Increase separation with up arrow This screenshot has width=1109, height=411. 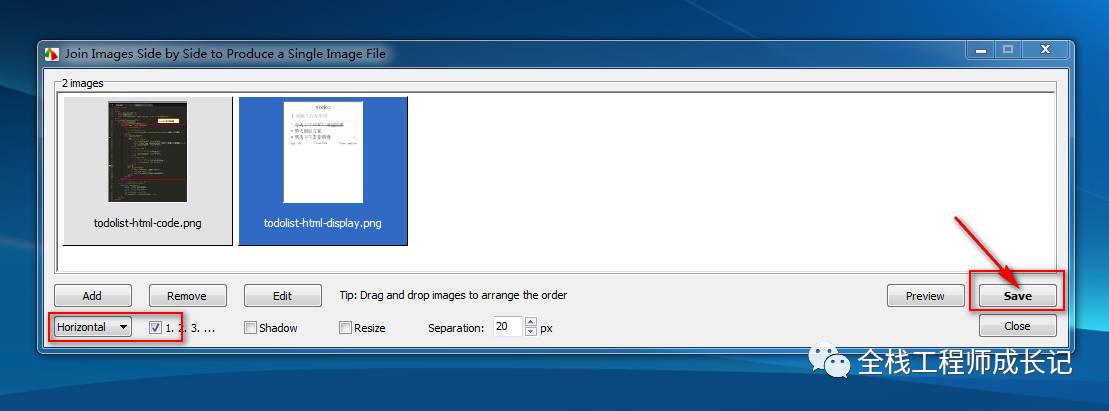coord(531,322)
